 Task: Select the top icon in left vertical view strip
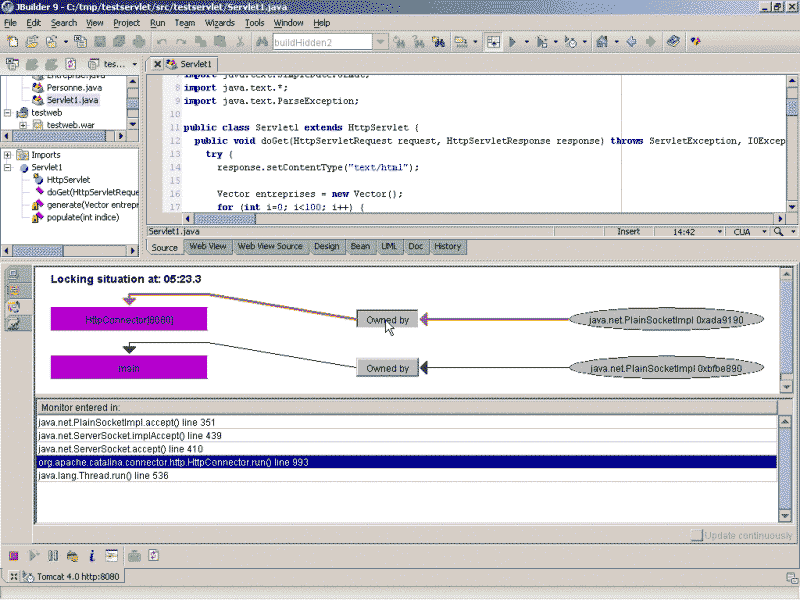13,274
